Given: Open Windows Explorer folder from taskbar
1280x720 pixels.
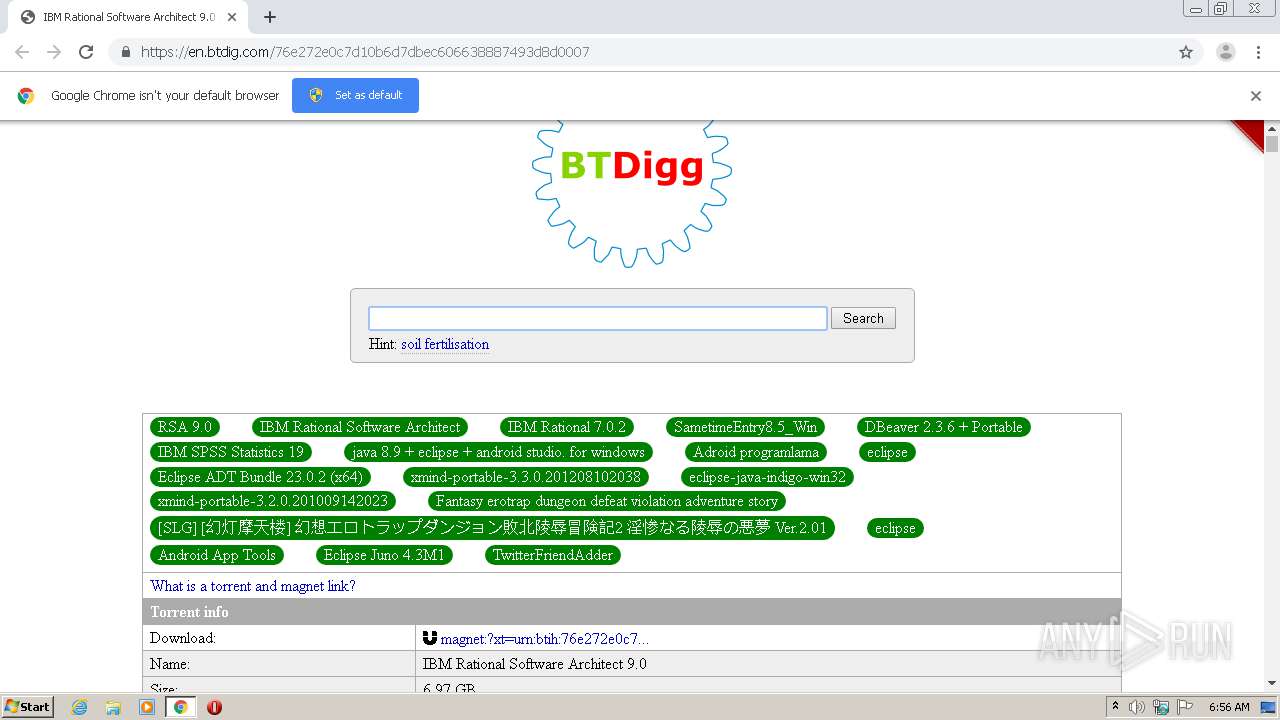Looking at the screenshot, I should point(113,707).
